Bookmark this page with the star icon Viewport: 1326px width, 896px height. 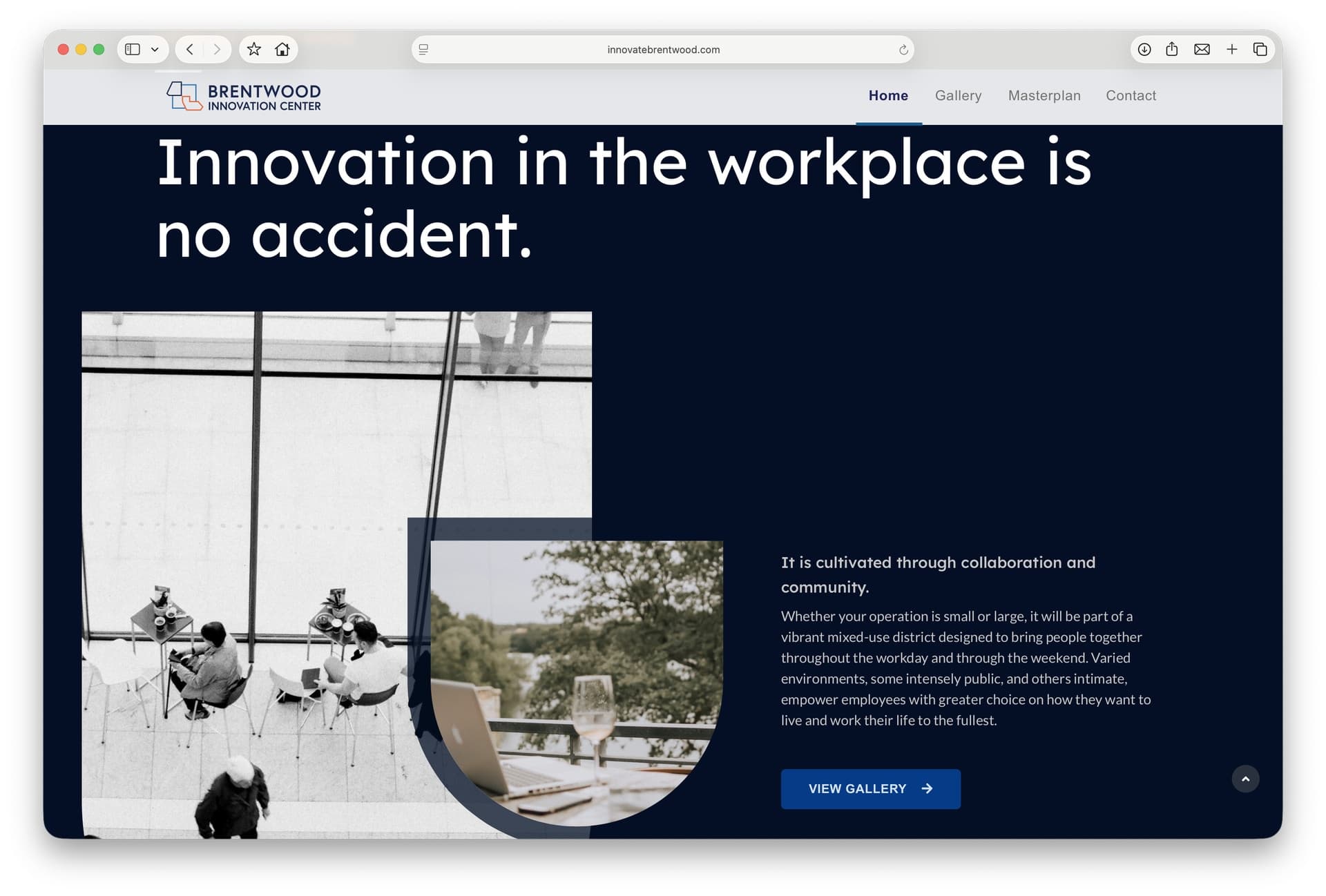[x=253, y=49]
